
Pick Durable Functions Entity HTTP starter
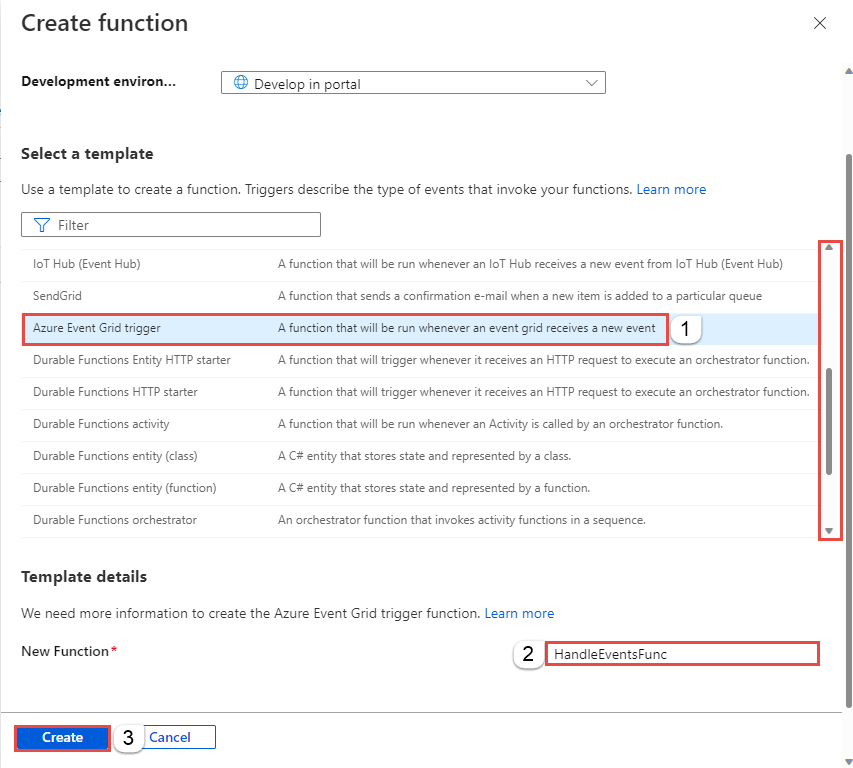[x=132, y=360]
